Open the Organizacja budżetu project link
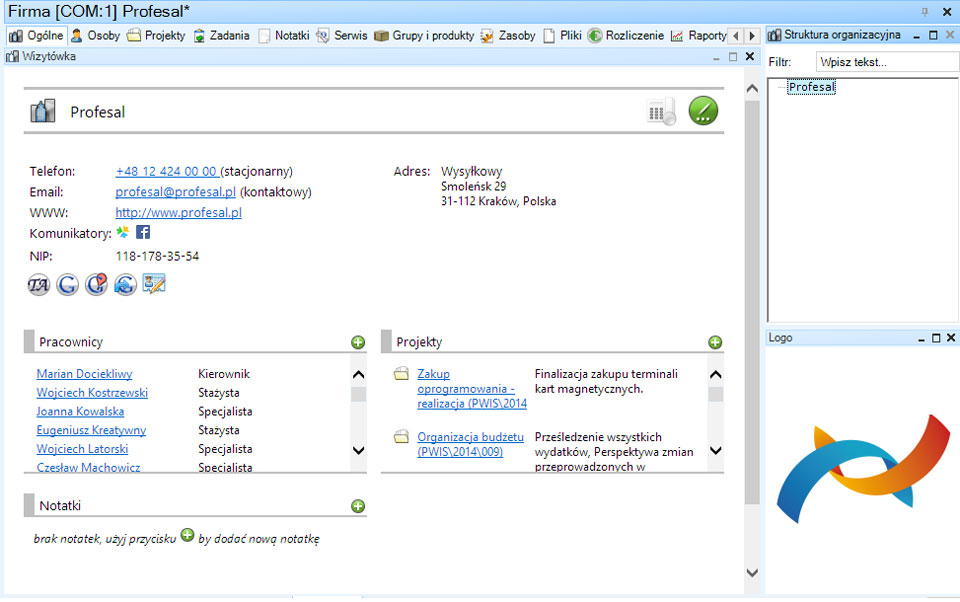The width and height of the screenshot is (960, 602). 470,445
